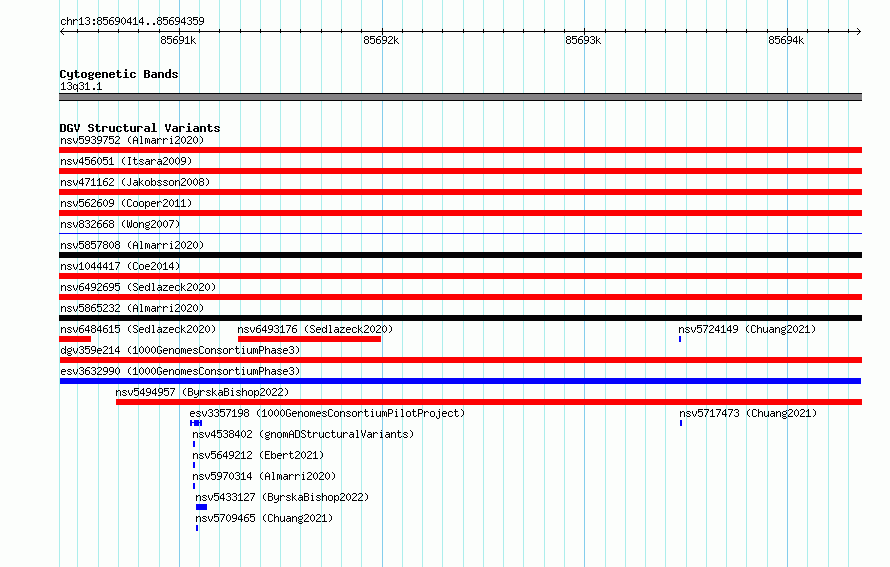The width and height of the screenshot is (890, 567).
Task: Click the right arrow end of the ruler
Action: coord(858,31)
